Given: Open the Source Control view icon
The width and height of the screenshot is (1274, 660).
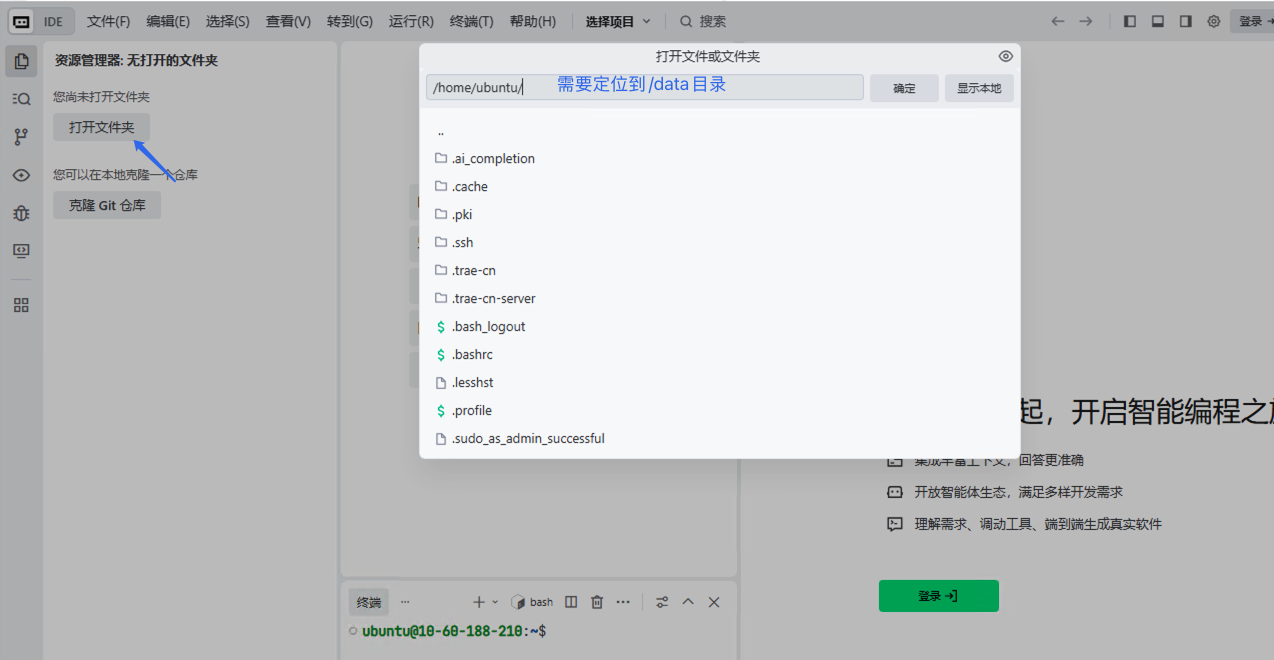Looking at the screenshot, I should (21, 137).
